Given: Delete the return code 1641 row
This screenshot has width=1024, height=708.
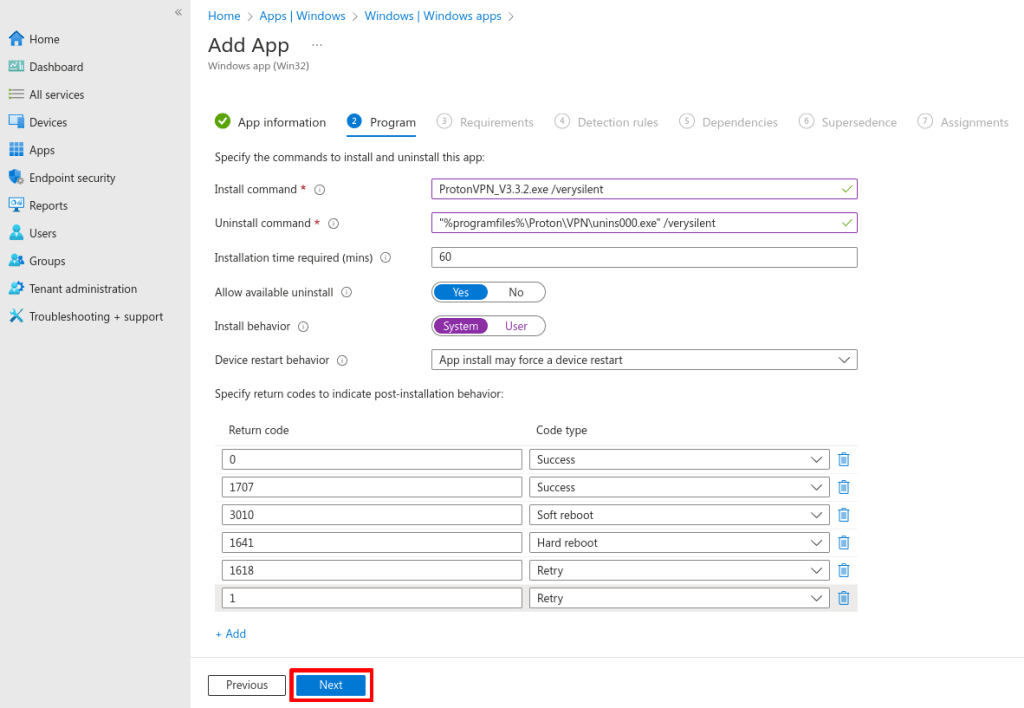Looking at the screenshot, I should click(x=844, y=543).
